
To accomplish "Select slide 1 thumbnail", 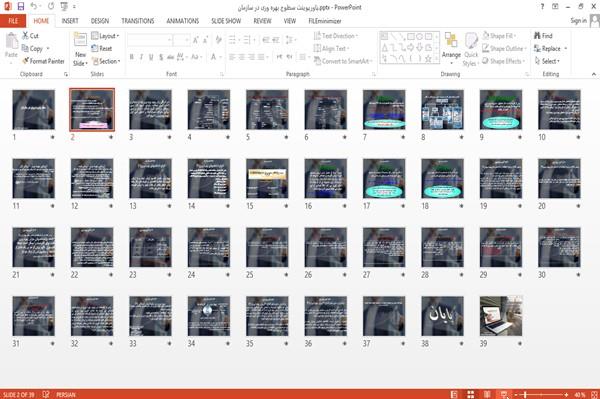I will [34, 109].
